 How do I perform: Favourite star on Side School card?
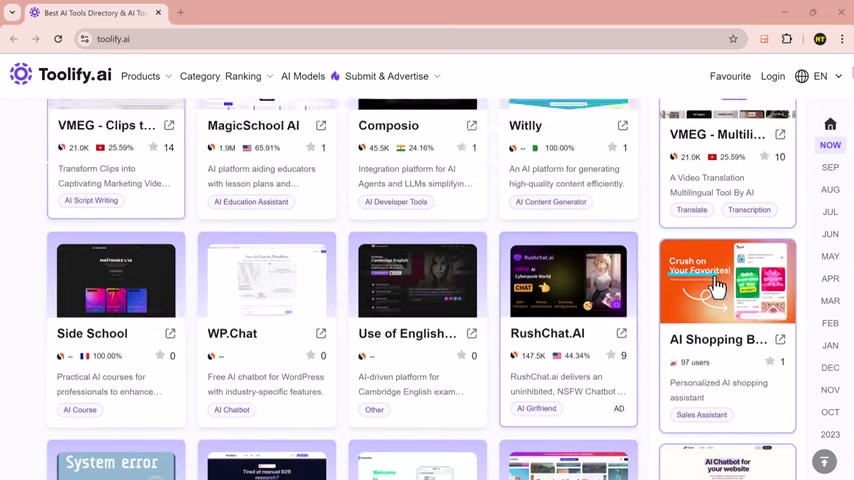pyautogui.click(x=160, y=355)
